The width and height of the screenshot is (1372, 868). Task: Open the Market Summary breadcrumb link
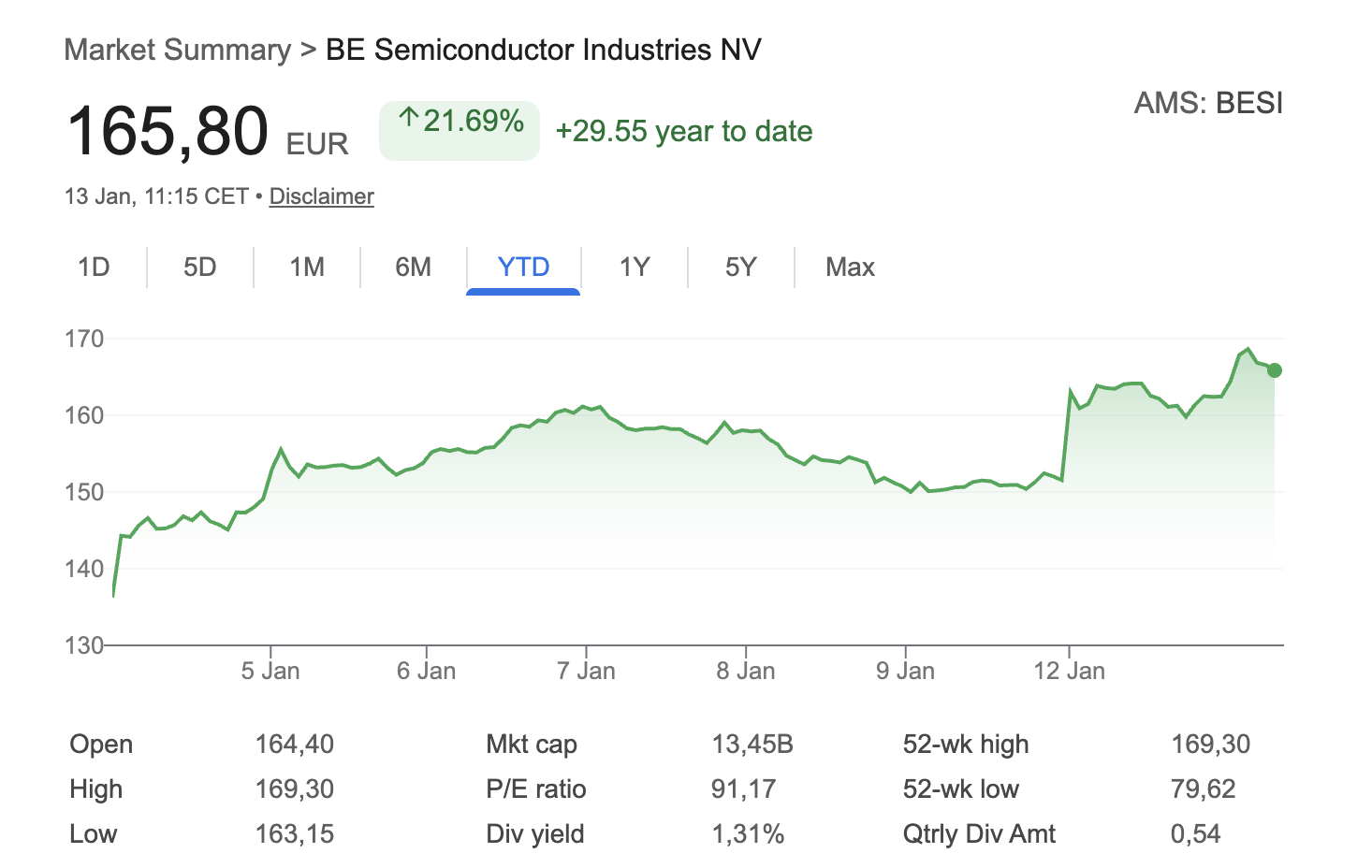[x=177, y=50]
